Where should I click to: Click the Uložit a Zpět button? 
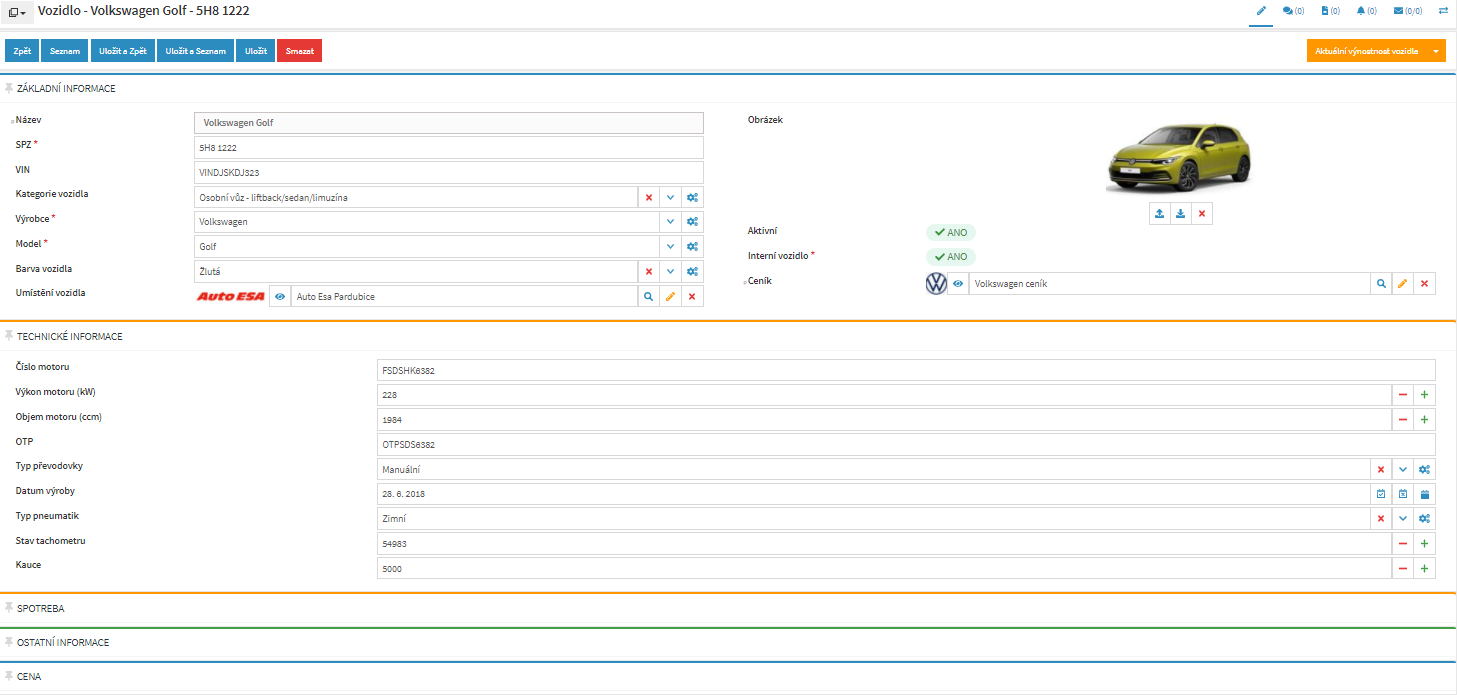click(x=122, y=51)
